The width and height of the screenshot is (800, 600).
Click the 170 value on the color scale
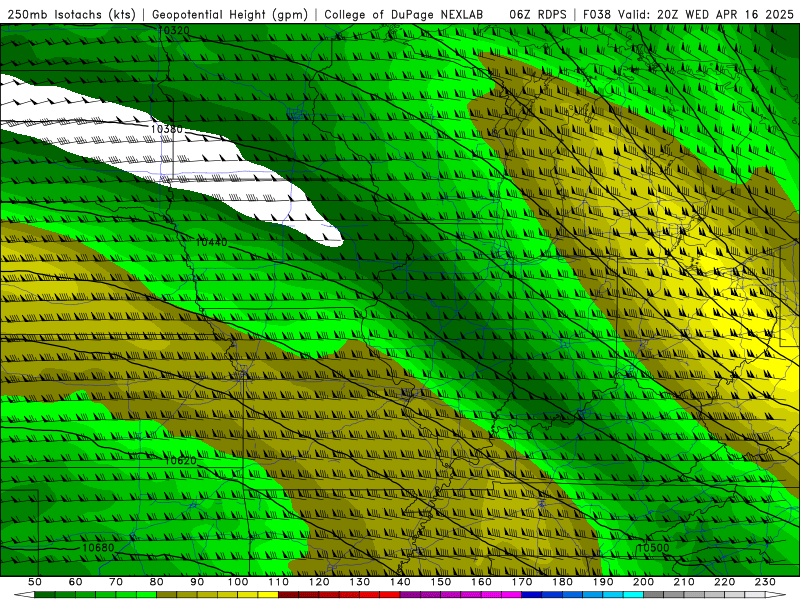point(522,582)
